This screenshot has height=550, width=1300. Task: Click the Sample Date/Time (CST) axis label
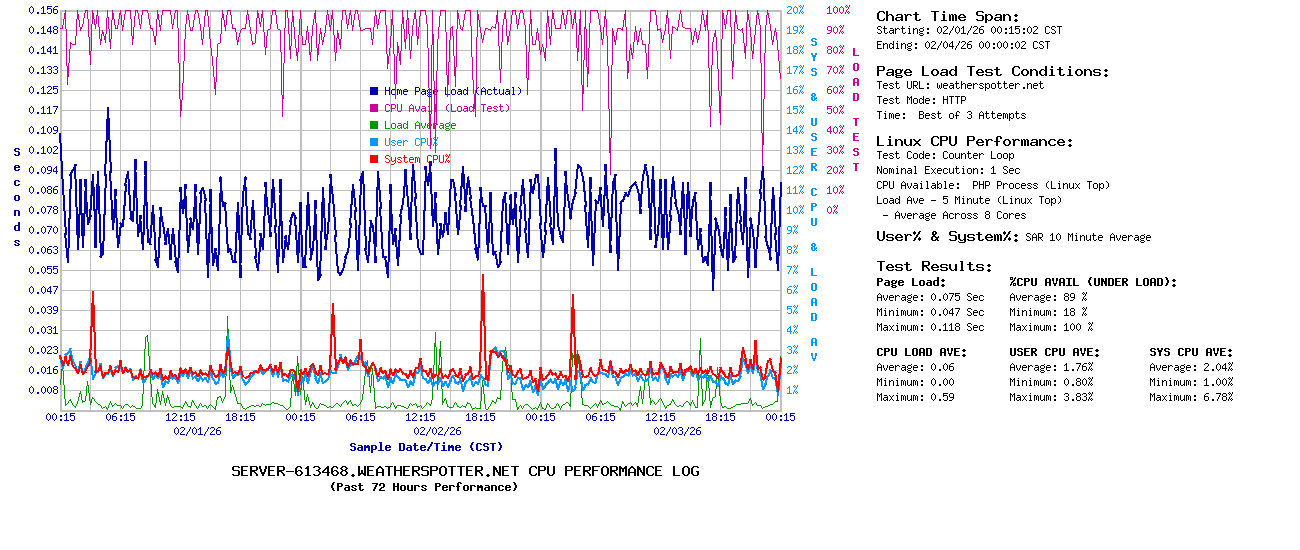point(426,447)
